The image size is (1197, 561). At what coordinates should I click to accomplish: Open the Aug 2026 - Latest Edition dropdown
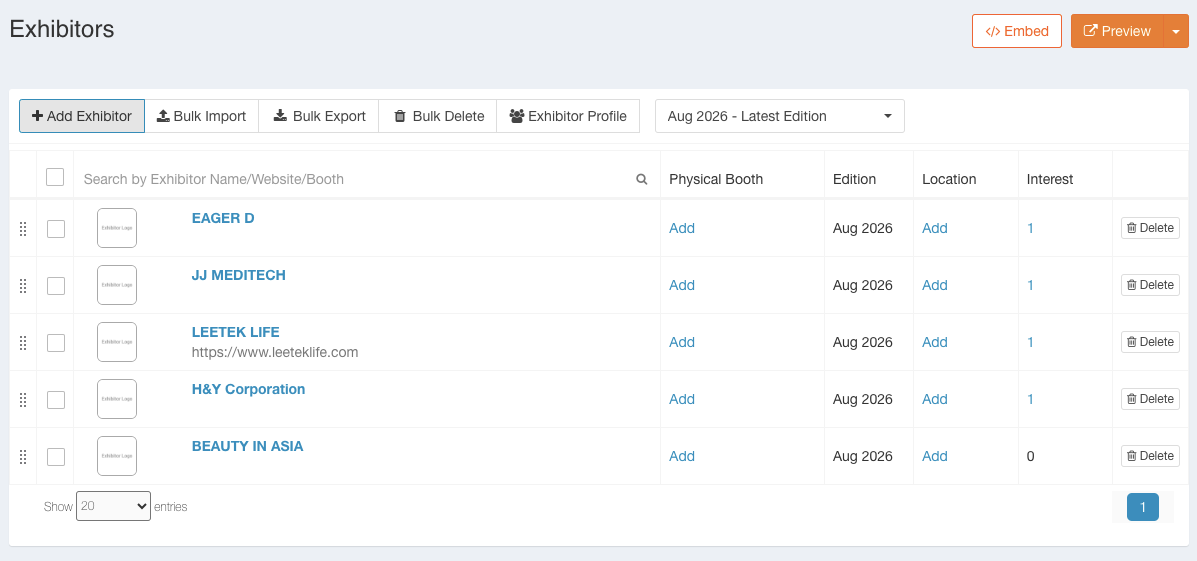(x=779, y=116)
